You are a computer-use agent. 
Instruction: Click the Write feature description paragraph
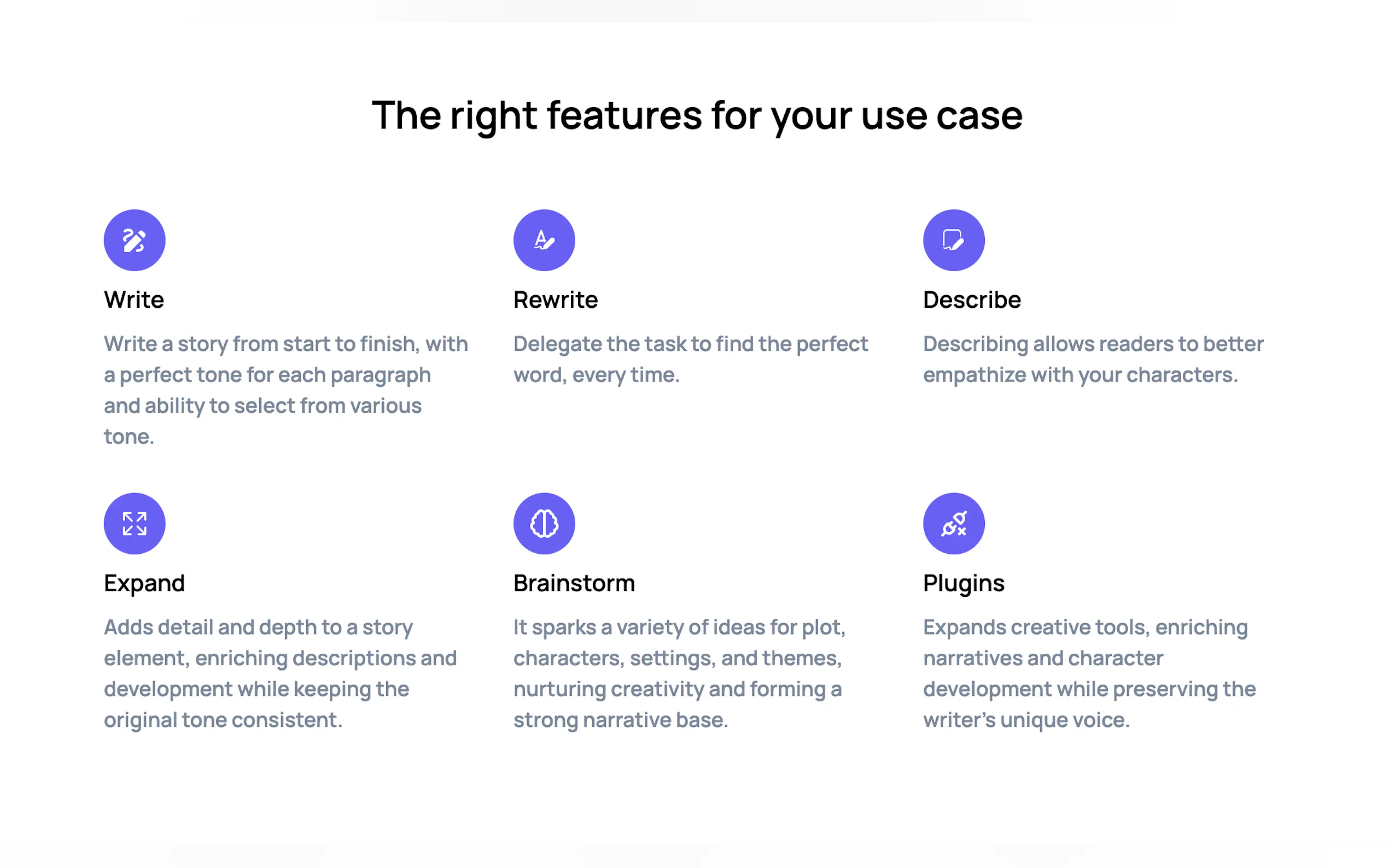(285, 390)
